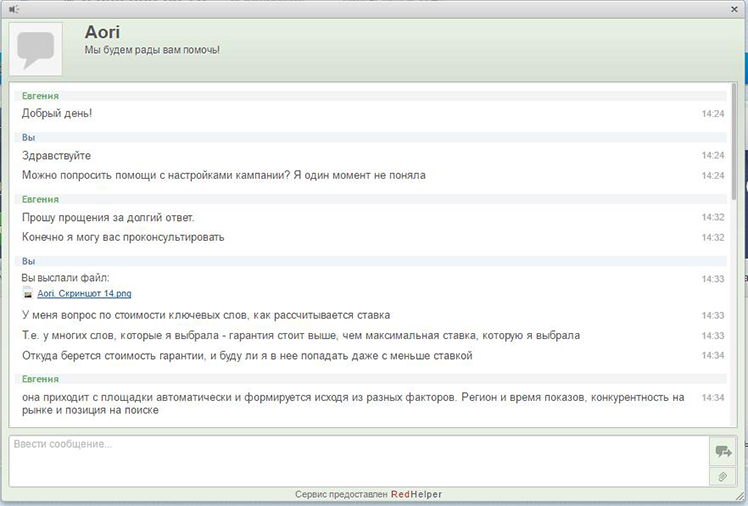This screenshot has width=748, height=506.
Task: Close the Aori chat window
Action: pos(735,9)
